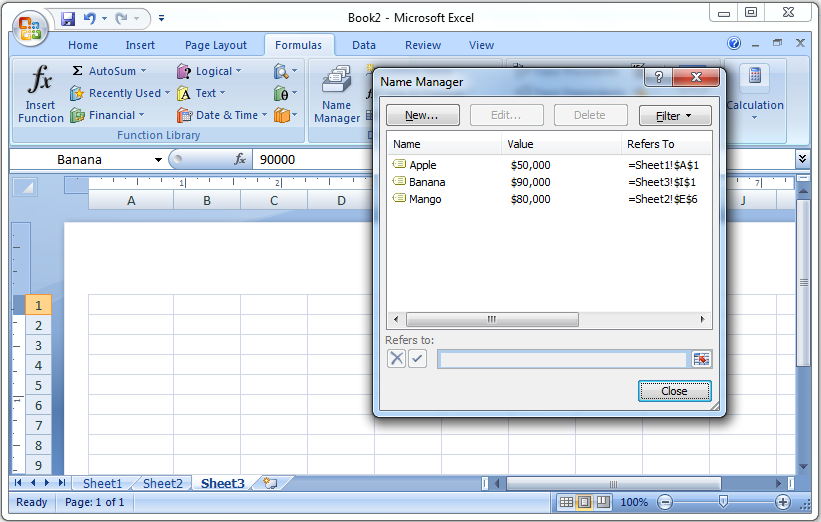Click the fx button in formula bar
This screenshot has width=821, height=522.
point(240,159)
